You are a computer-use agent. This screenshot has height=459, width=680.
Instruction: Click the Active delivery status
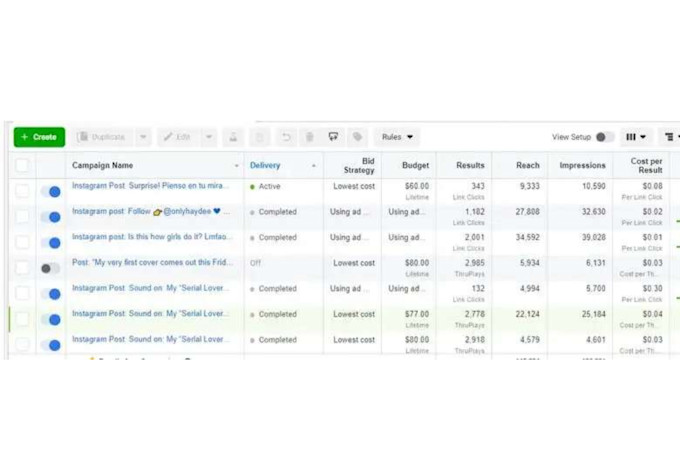pyautogui.click(x=265, y=186)
